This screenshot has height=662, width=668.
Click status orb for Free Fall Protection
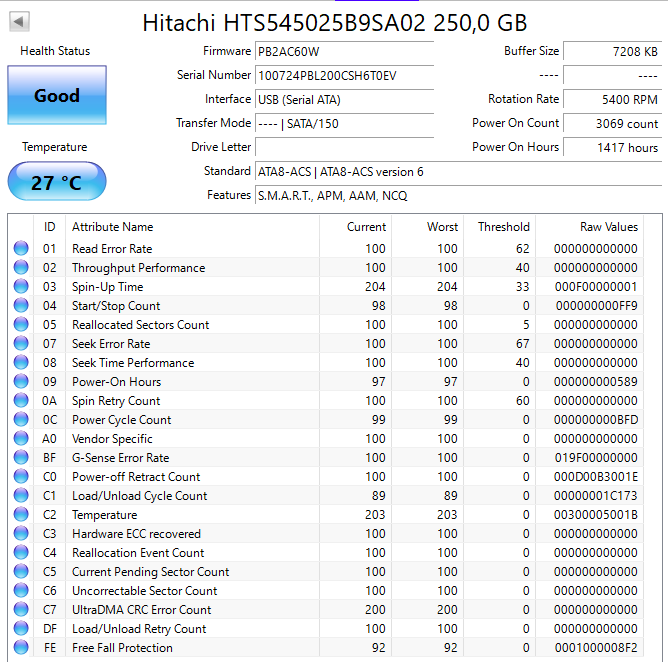click(21, 648)
